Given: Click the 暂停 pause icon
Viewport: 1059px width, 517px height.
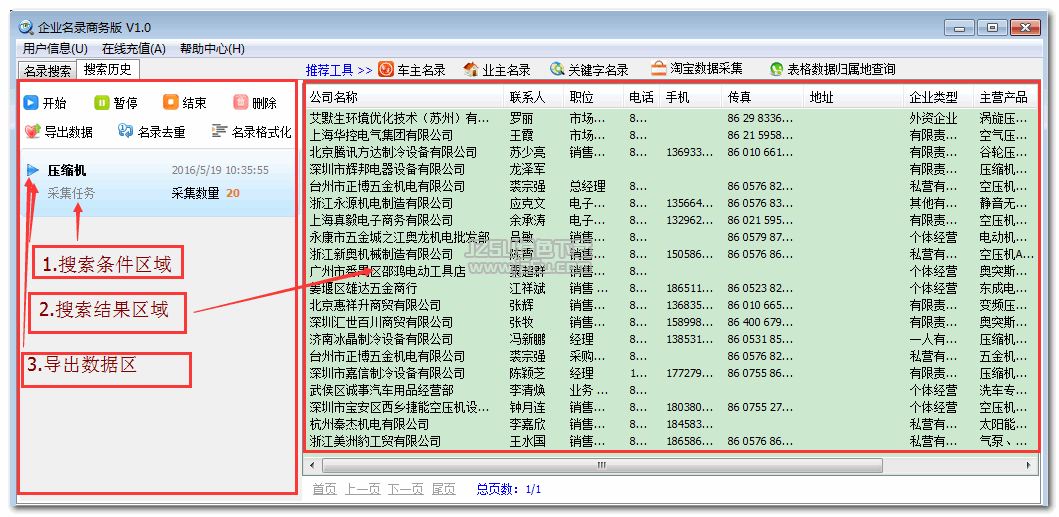Looking at the screenshot, I should pyautogui.click(x=101, y=103).
